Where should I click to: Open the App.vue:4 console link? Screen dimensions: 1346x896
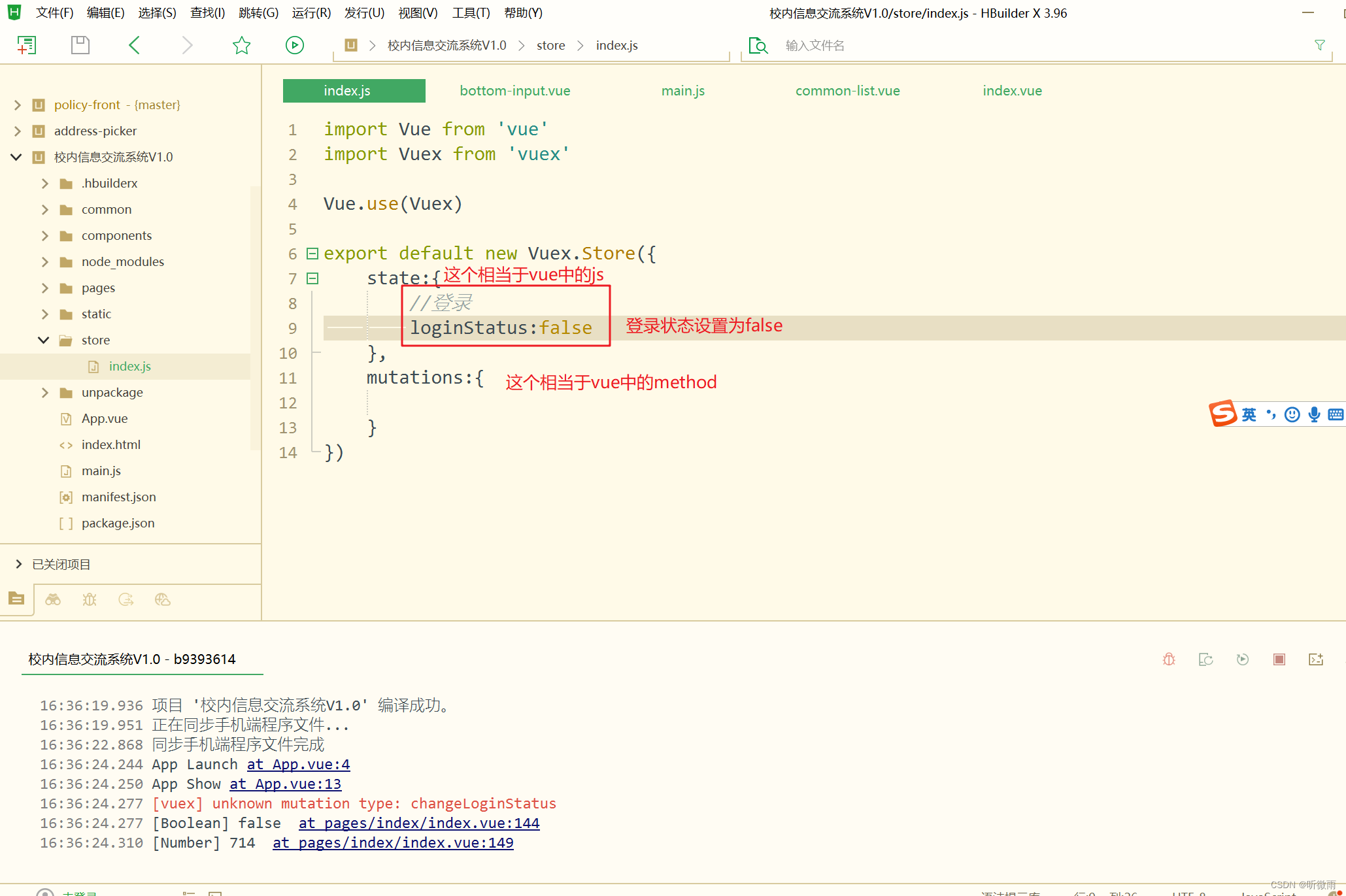(299, 764)
